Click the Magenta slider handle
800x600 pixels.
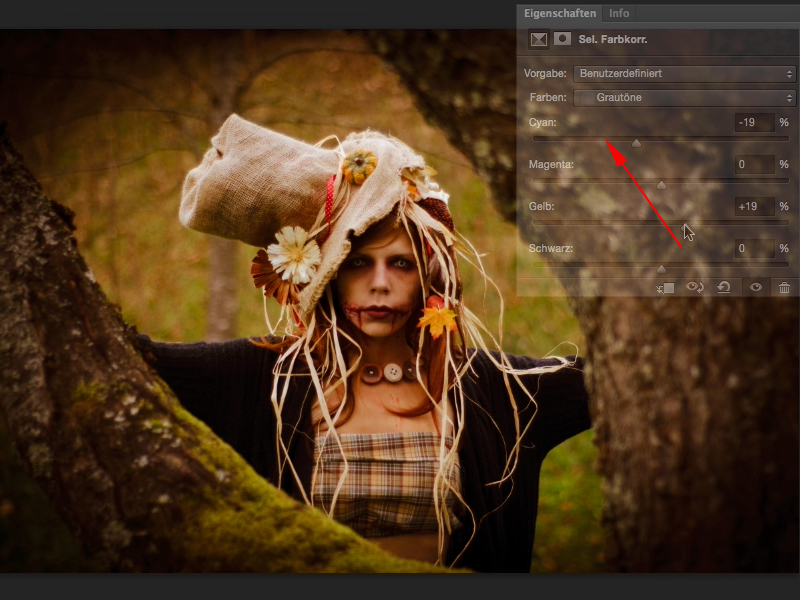click(661, 185)
